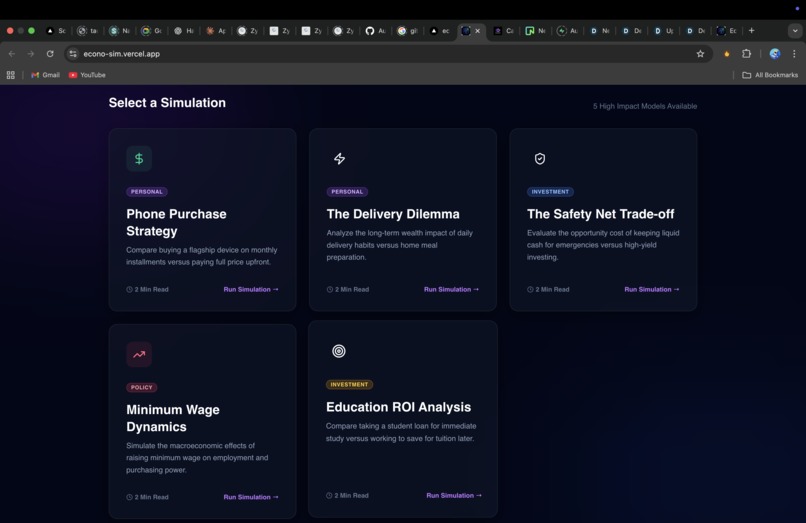
Task: Switch to the tab labeled Up
Action: tap(663, 31)
